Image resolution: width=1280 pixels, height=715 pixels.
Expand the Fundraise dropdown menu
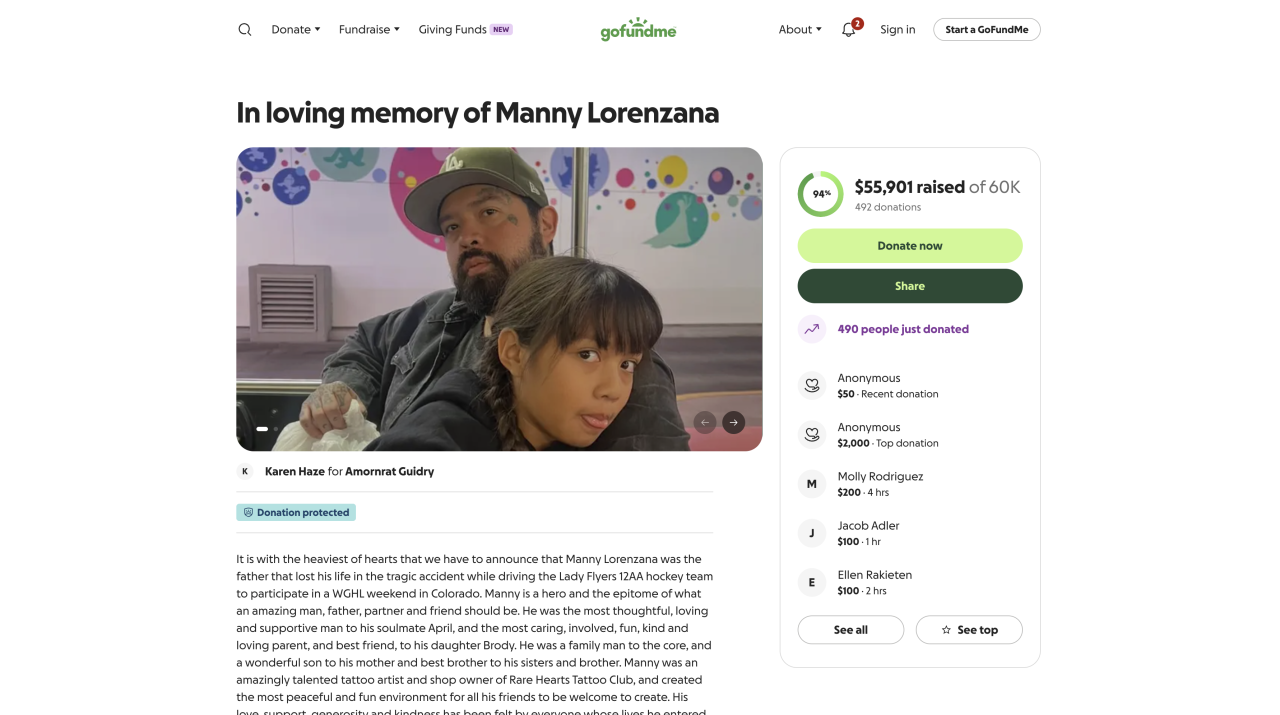(369, 30)
